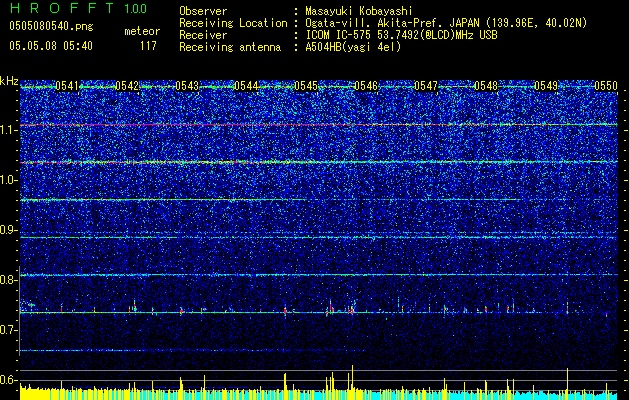Click the Observer field label

pos(203,11)
